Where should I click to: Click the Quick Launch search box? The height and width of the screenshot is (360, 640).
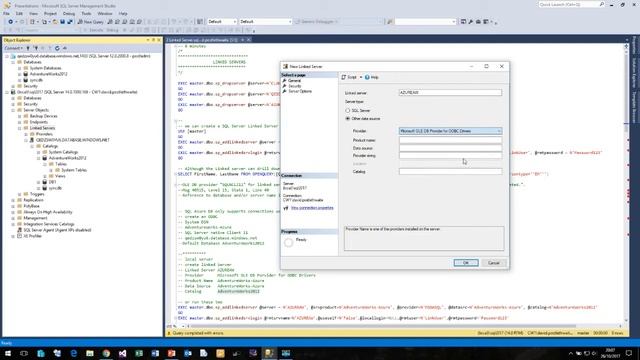tap(571, 4)
